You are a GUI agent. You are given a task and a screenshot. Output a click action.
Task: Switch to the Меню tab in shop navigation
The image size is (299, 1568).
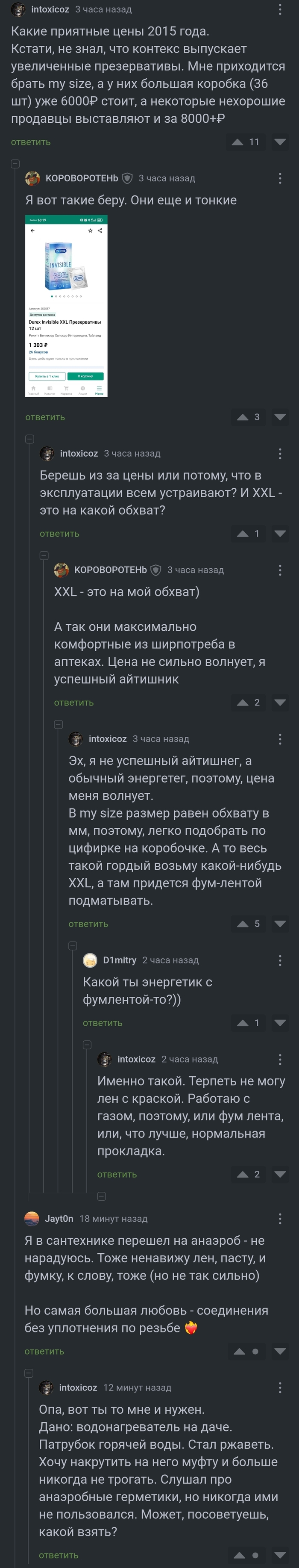pos(98,389)
